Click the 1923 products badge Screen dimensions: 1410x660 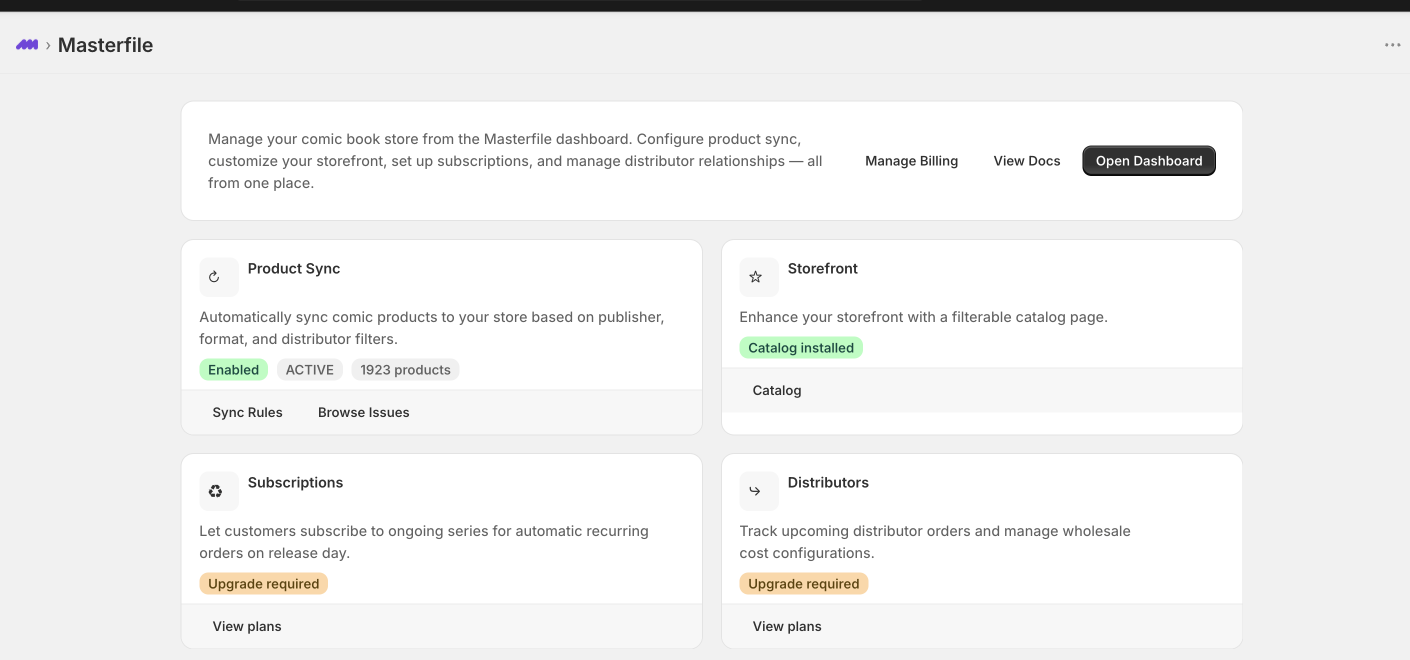tap(405, 370)
